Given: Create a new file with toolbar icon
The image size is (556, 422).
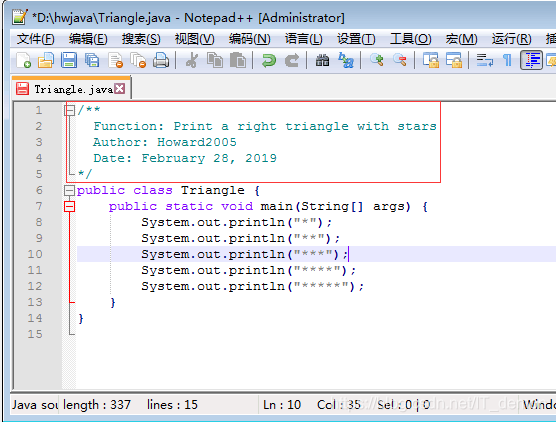Looking at the screenshot, I should click(23, 60).
